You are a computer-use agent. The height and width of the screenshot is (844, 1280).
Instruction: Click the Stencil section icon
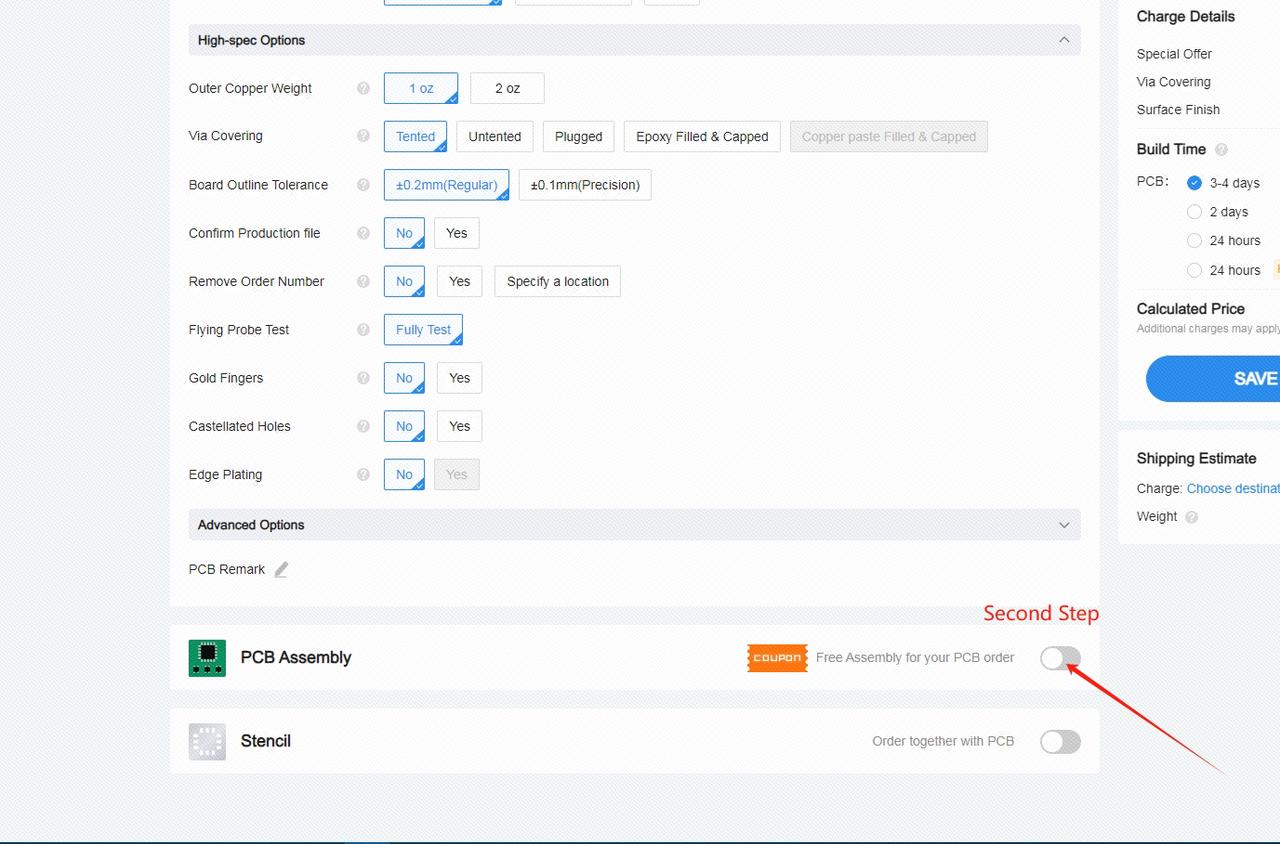point(207,741)
